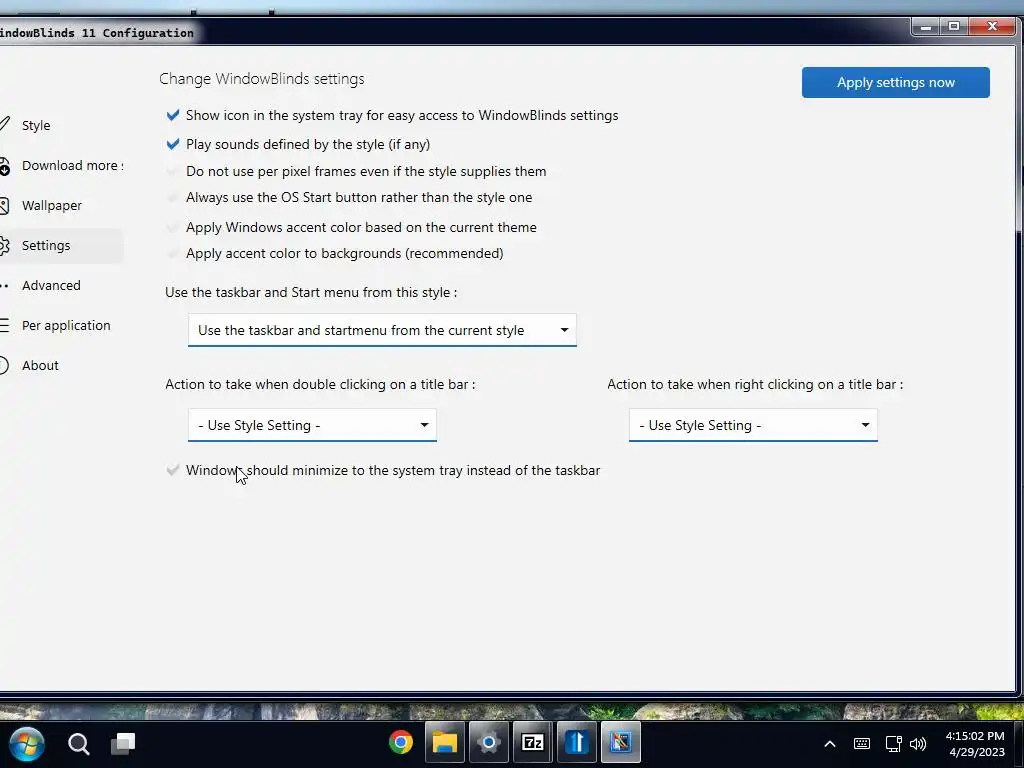1024x768 pixels.
Task: Show hidden system tray icons
Action: pos(829,744)
